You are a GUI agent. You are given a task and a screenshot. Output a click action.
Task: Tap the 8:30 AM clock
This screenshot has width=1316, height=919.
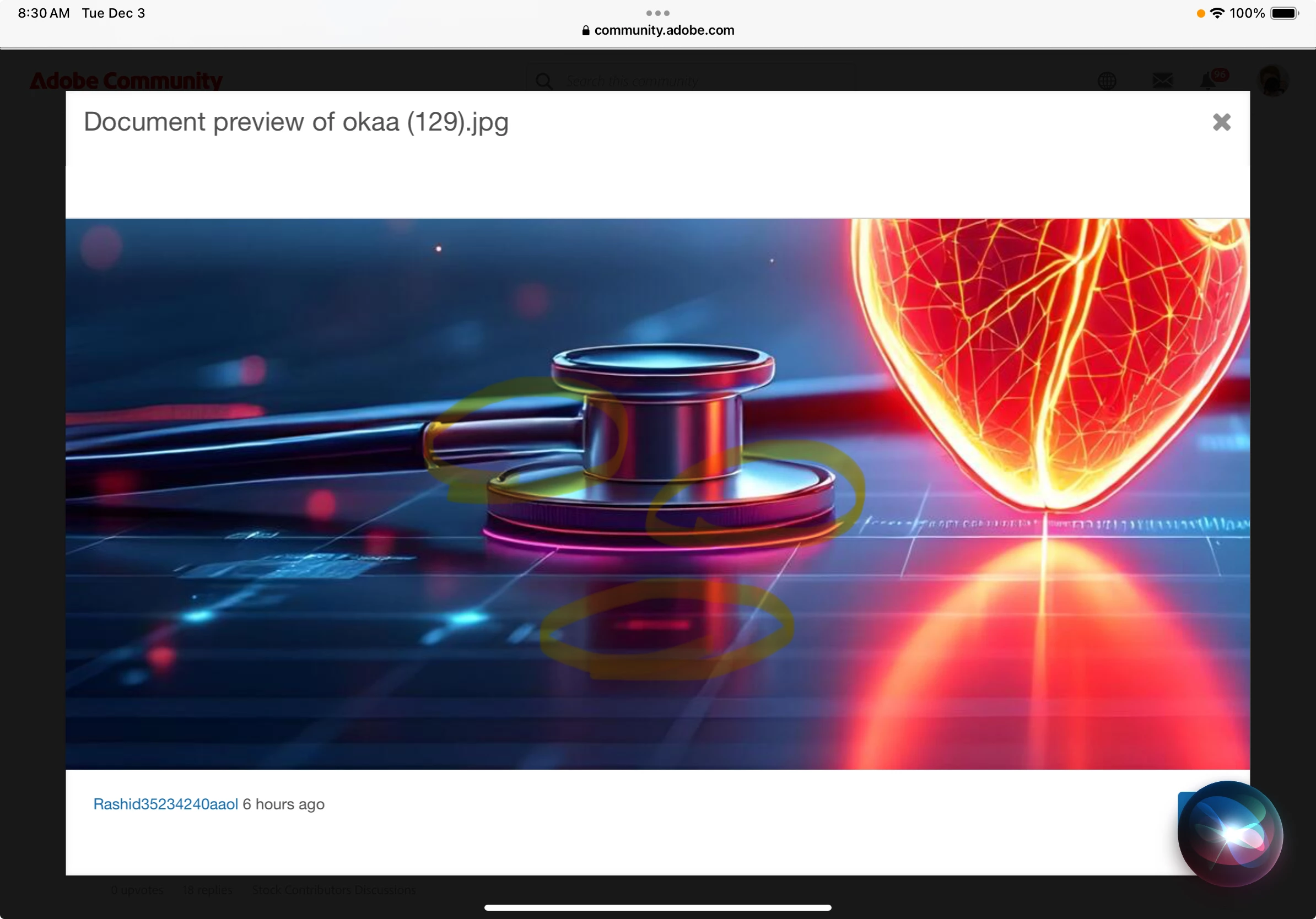(44, 13)
